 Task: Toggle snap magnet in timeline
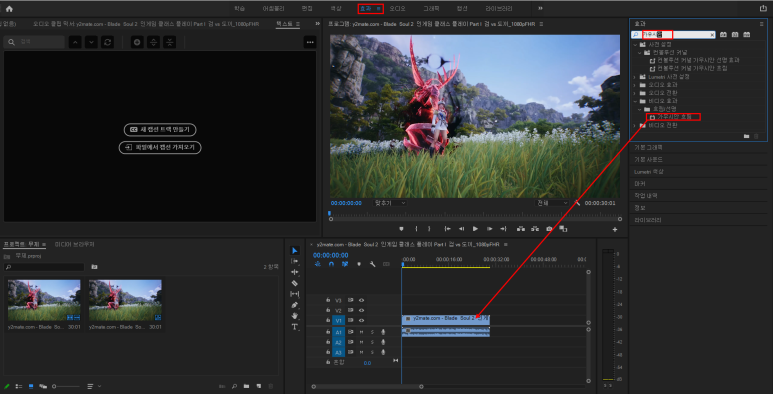tap(331, 264)
